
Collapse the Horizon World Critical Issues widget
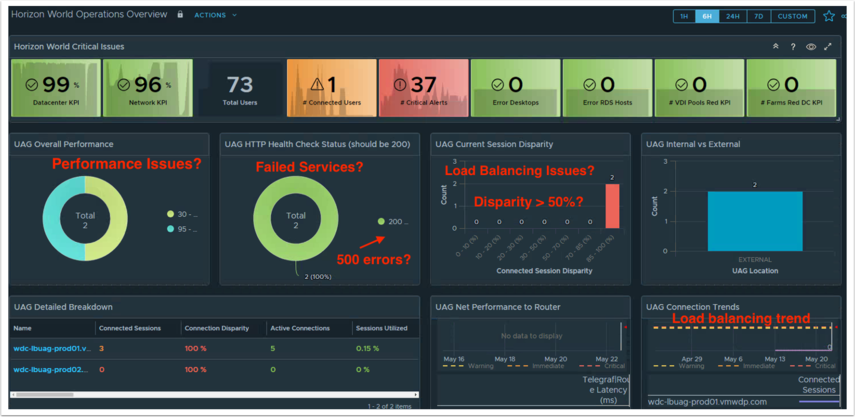click(x=775, y=47)
